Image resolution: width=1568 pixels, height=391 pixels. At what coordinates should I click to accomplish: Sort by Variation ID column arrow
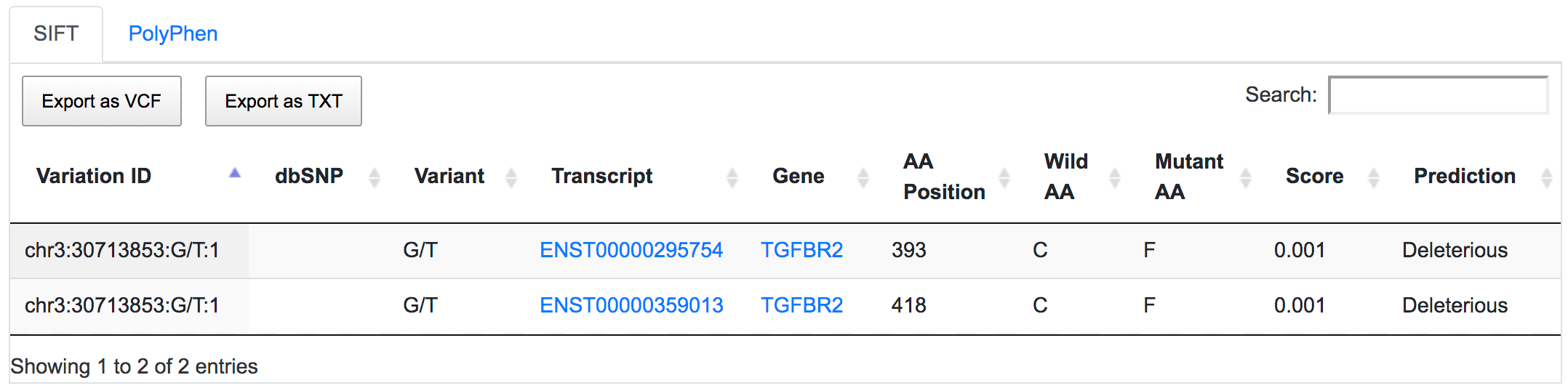(x=234, y=174)
